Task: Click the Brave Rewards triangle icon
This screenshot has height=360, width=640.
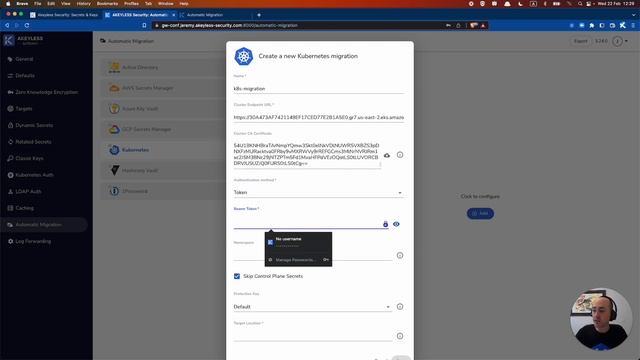Action: (483, 25)
